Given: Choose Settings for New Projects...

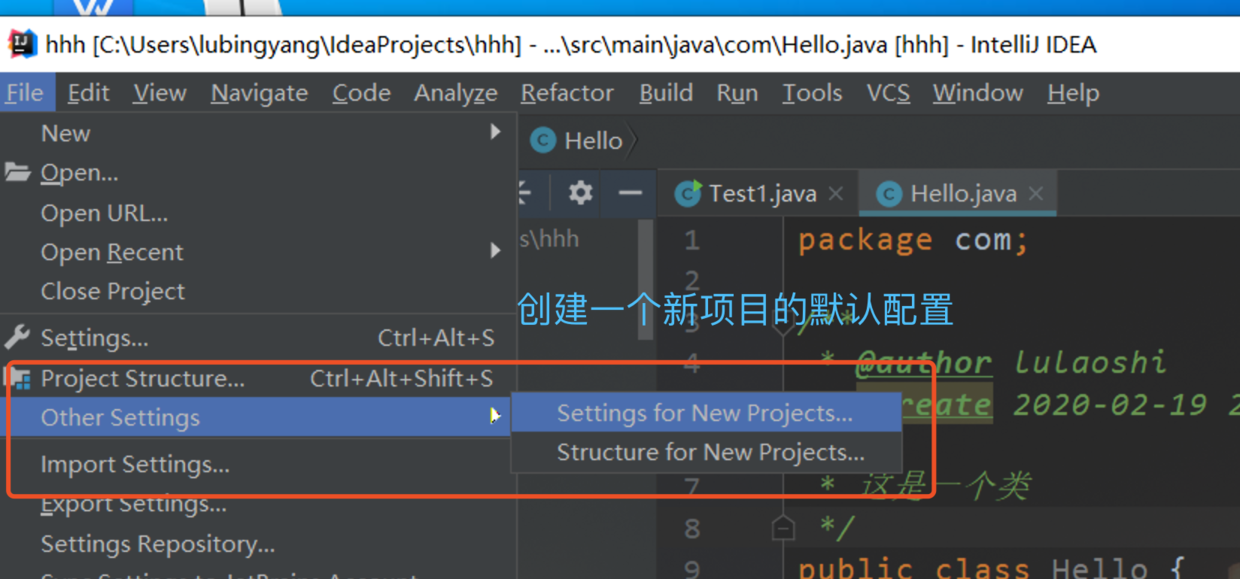Looking at the screenshot, I should pyautogui.click(x=706, y=413).
